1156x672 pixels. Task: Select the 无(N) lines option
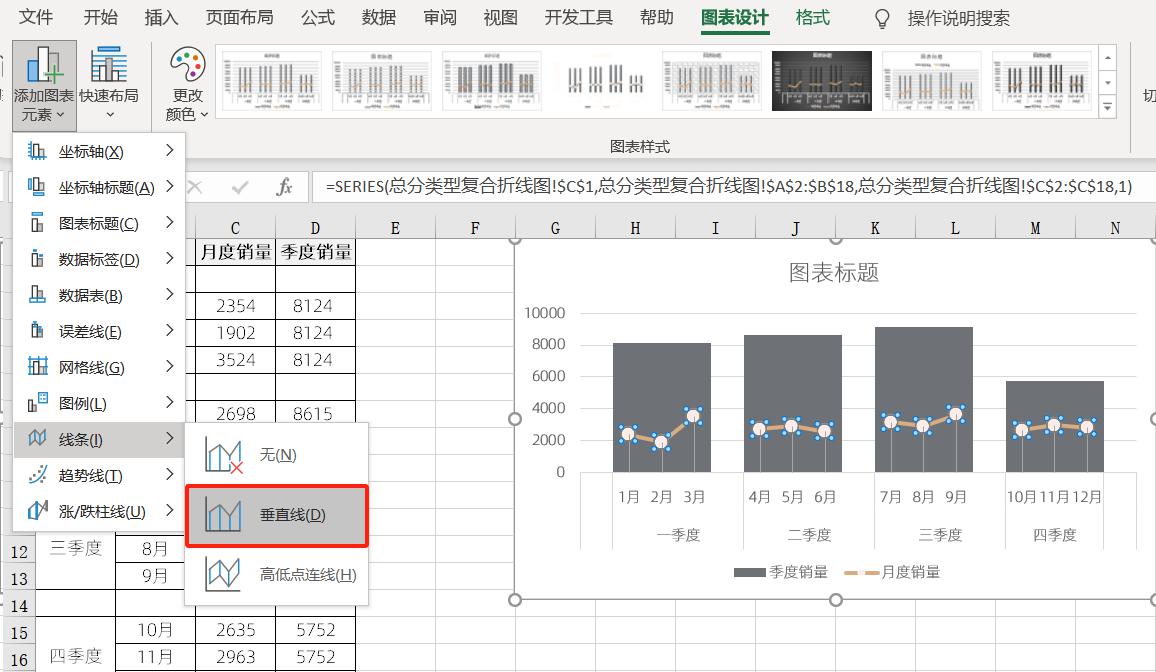(276, 455)
